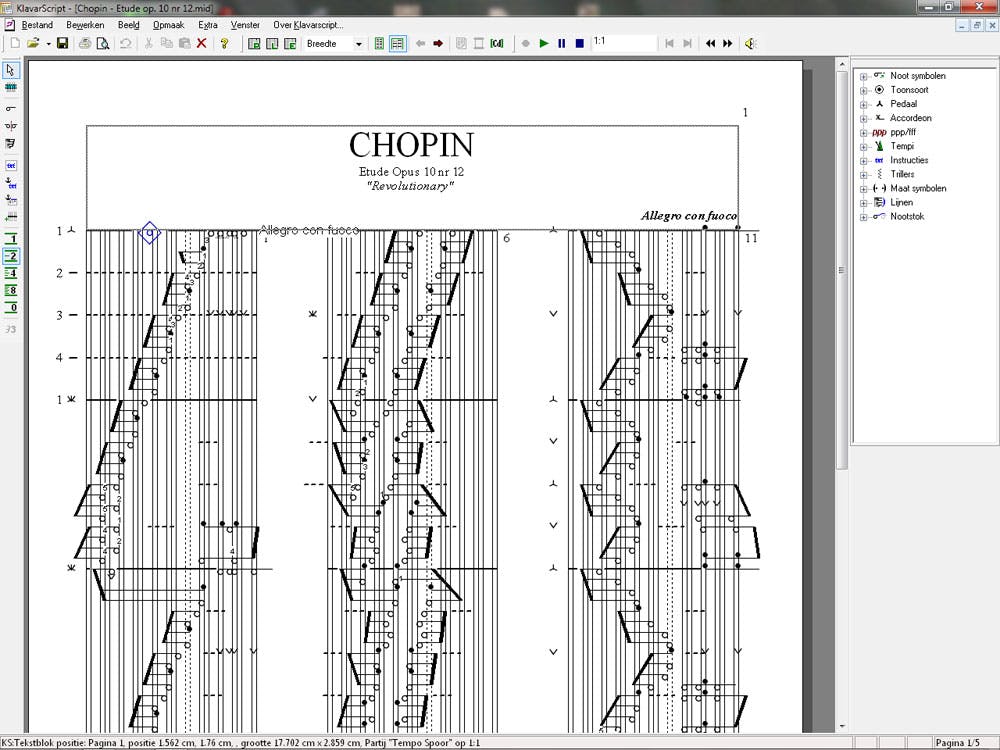Image resolution: width=1000 pixels, height=750 pixels.
Task: Expand the Noot symbolen tree node
Action: pyautogui.click(x=864, y=76)
